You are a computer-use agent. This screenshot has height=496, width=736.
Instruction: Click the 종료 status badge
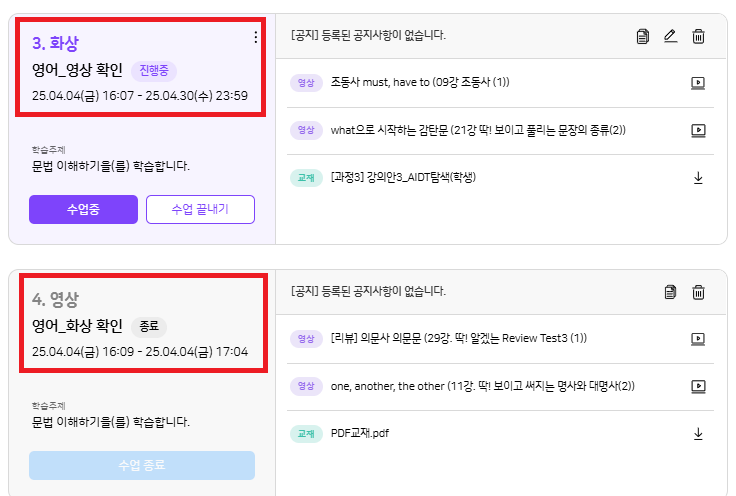149,326
